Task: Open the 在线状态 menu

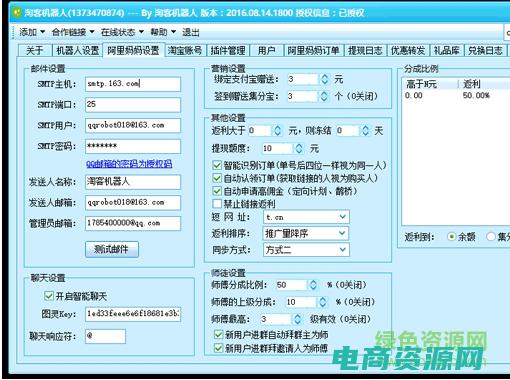Action: click(x=122, y=32)
